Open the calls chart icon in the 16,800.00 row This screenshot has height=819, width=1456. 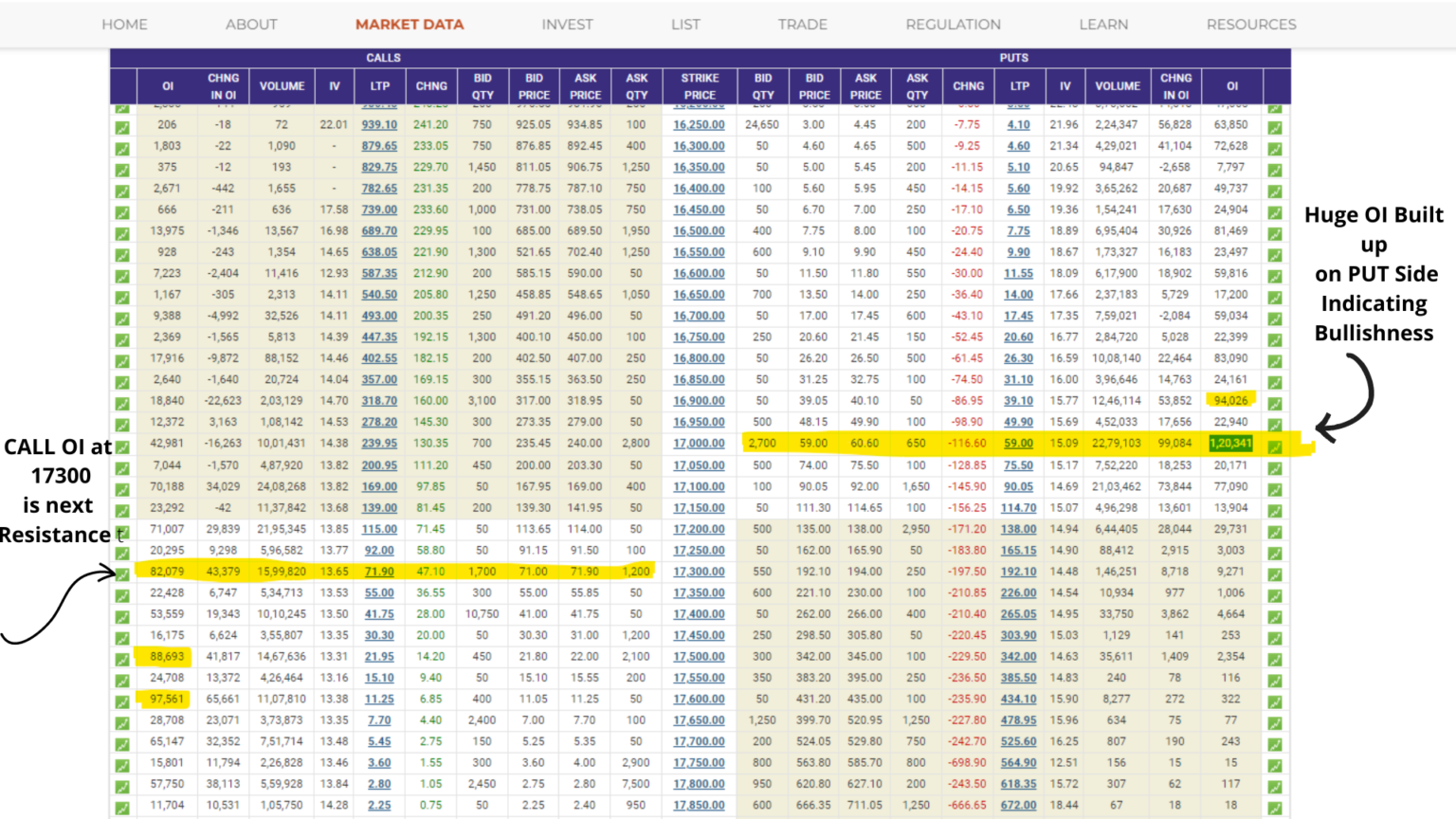tap(122, 362)
